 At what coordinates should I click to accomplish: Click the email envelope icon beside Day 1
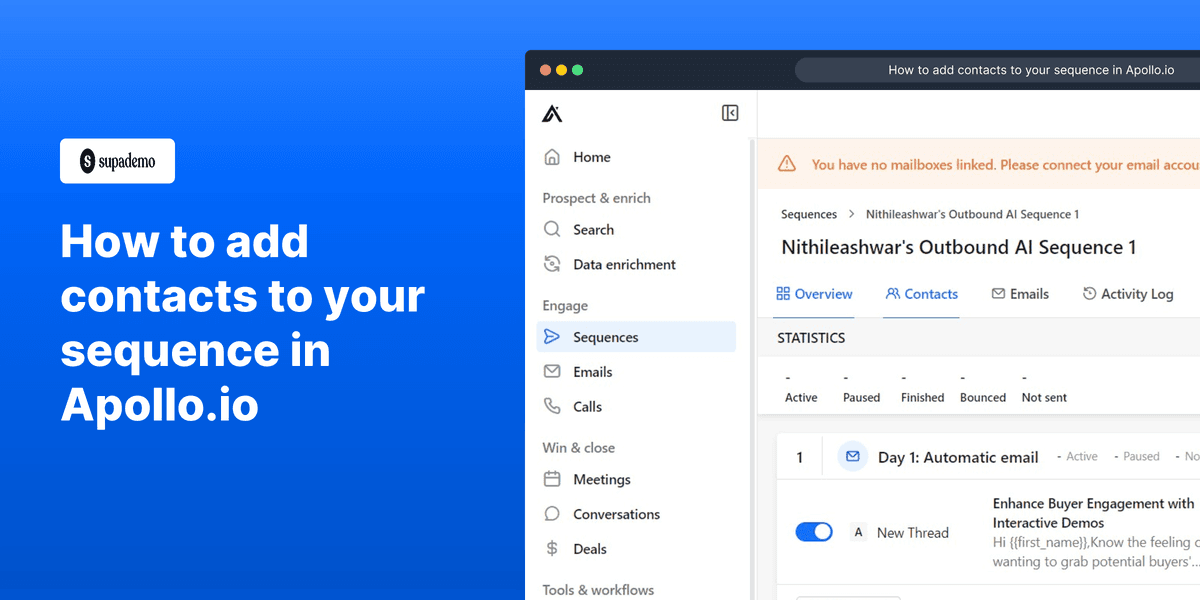pos(852,456)
